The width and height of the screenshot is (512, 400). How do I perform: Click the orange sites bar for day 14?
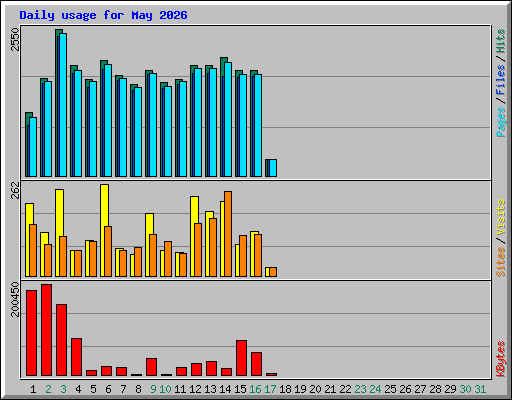[228, 234]
